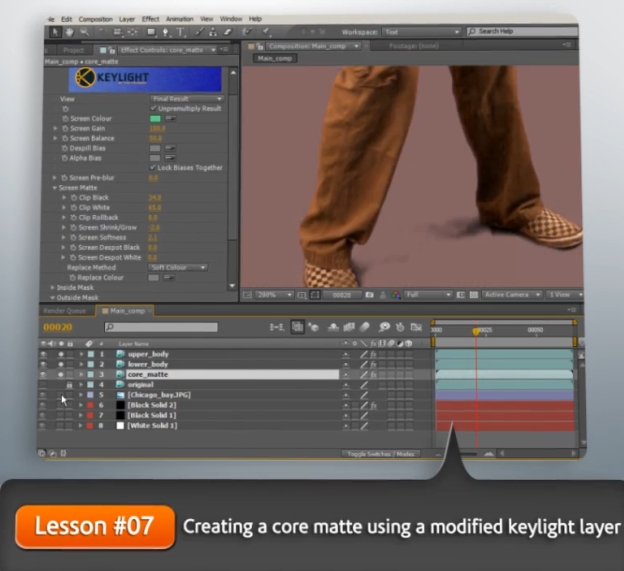Click the timeline layer search field
This screenshot has height=571, width=624.
tap(161, 327)
